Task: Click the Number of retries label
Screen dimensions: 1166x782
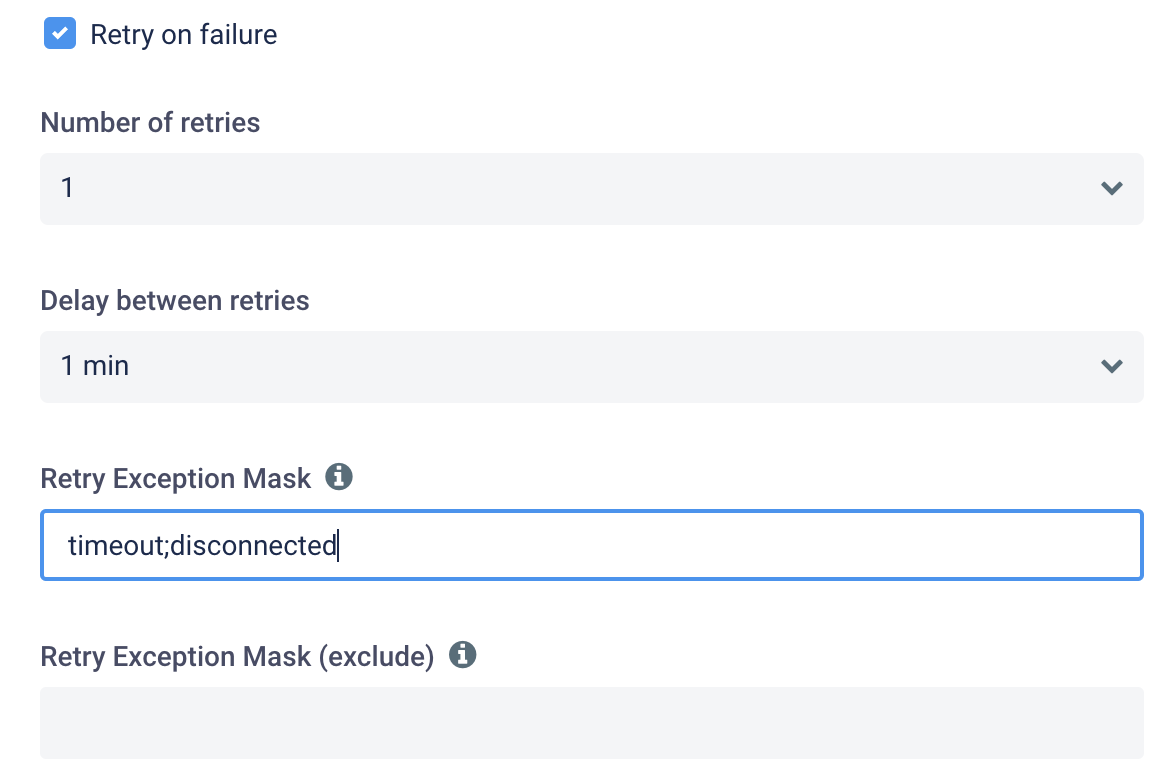Action: [x=150, y=123]
